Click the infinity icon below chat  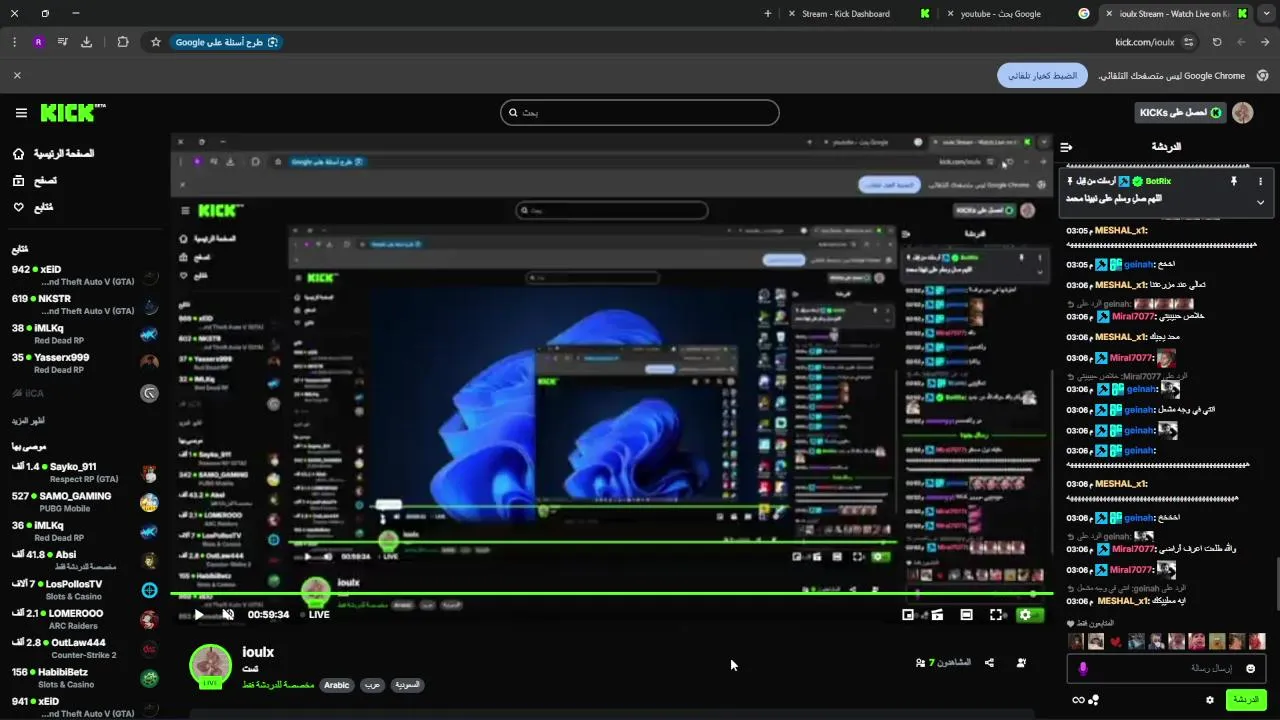pyautogui.click(x=1078, y=700)
